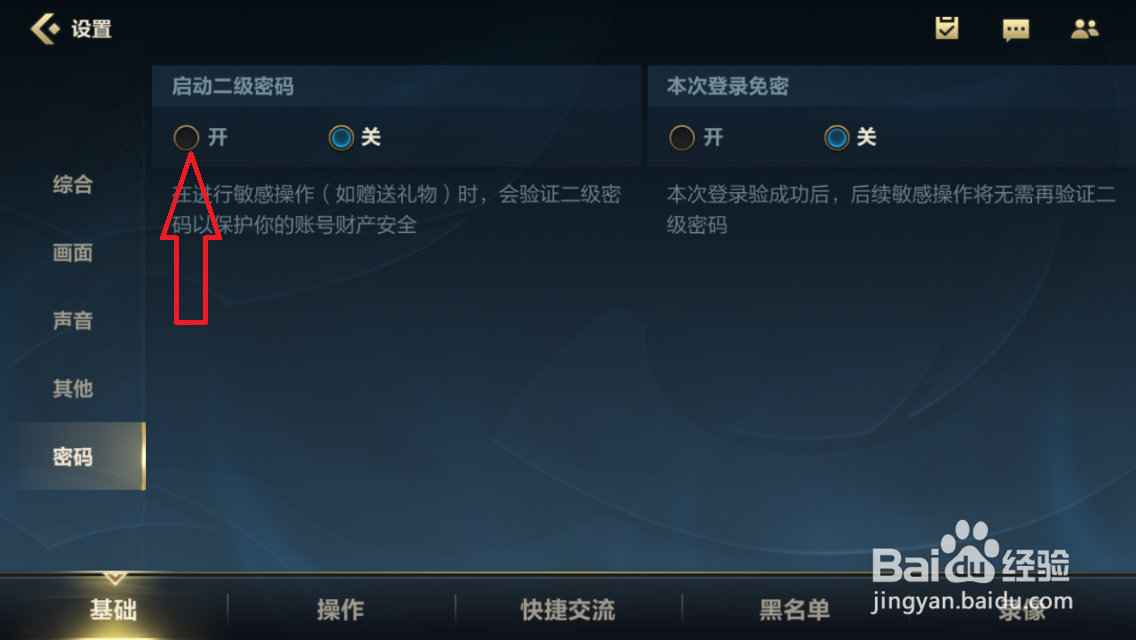Open the task checklist icon

(946, 28)
